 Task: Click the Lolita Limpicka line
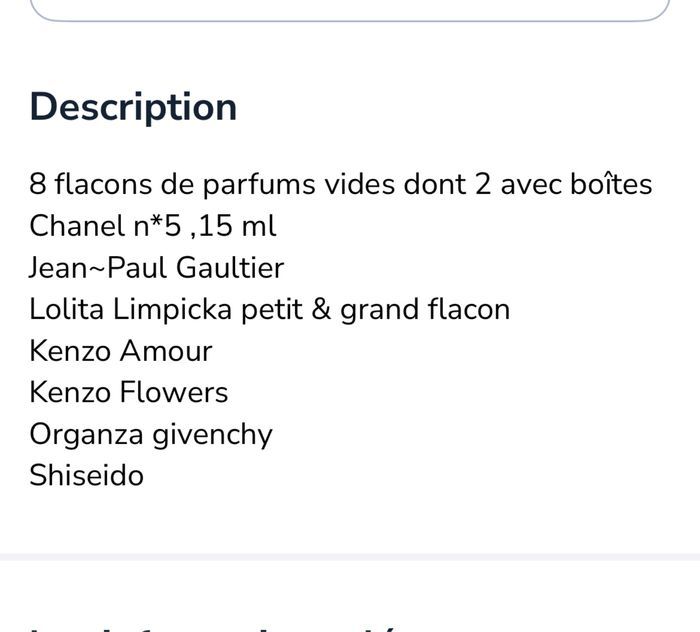(x=270, y=309)
